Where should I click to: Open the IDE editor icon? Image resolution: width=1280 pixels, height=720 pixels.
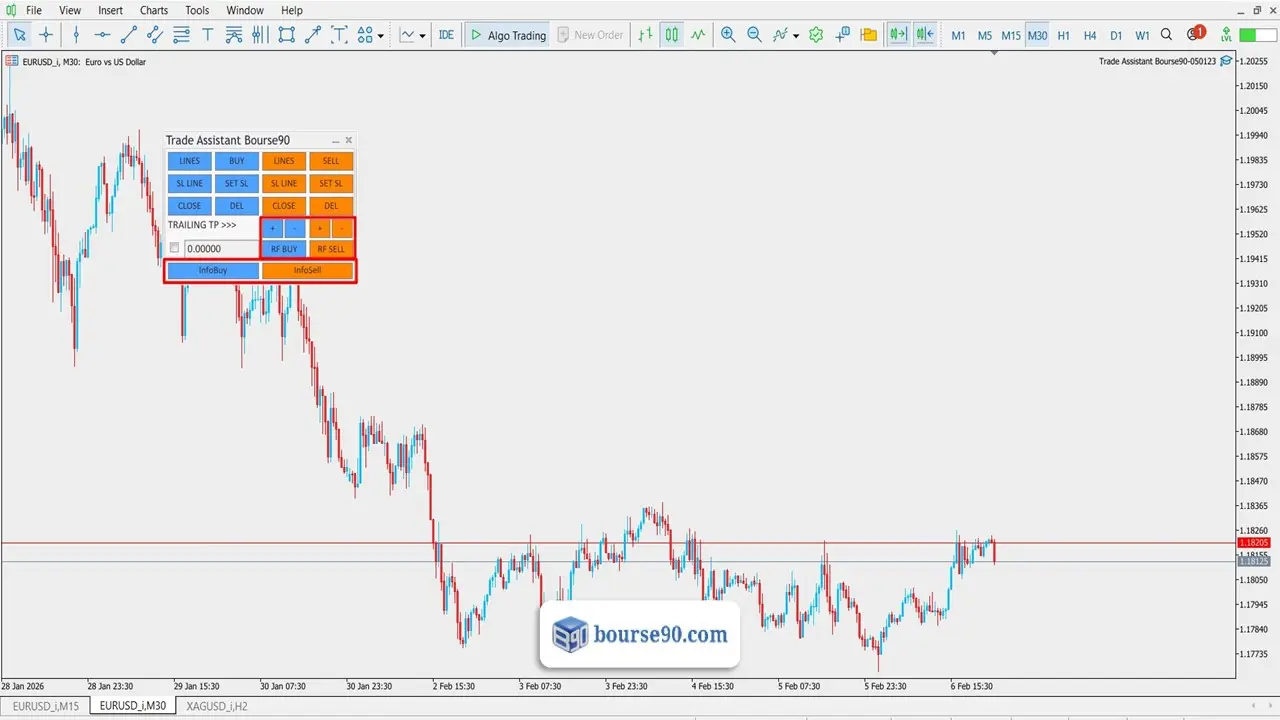point(446,35)
